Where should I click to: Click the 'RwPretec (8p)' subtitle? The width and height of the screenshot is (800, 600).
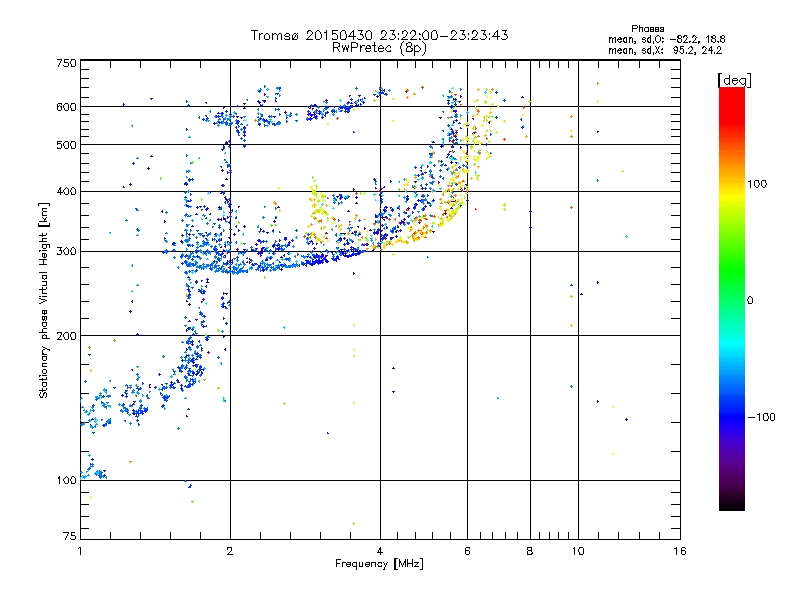tap(379, 48)
